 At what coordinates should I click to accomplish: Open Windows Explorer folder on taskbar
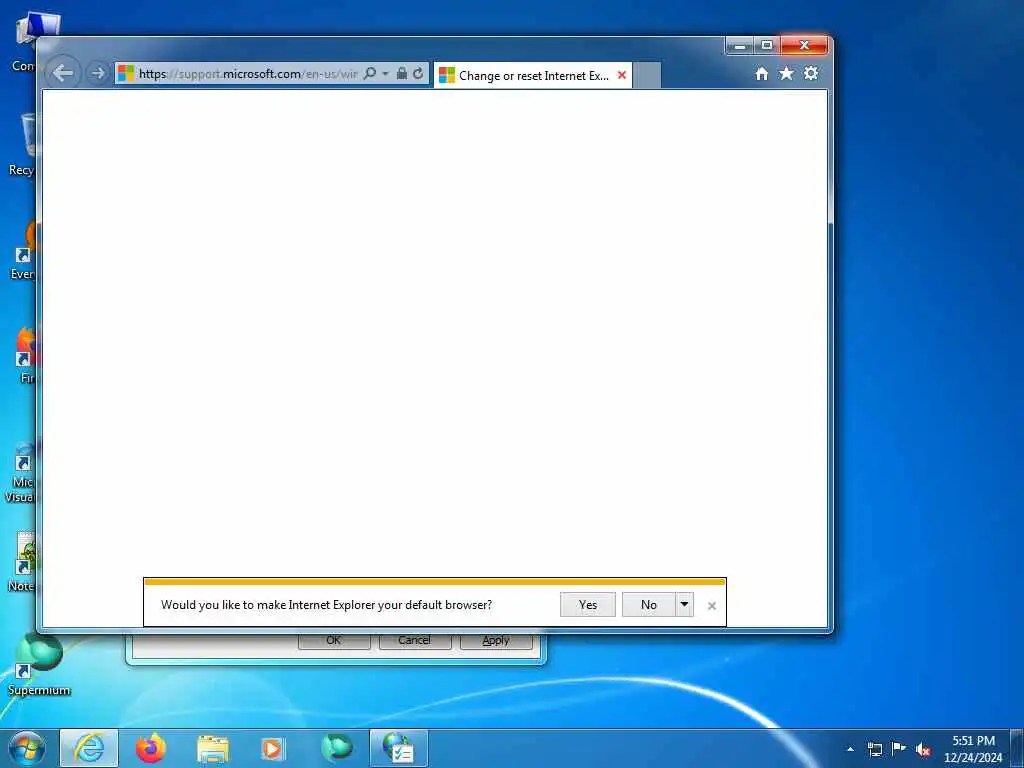213,748
